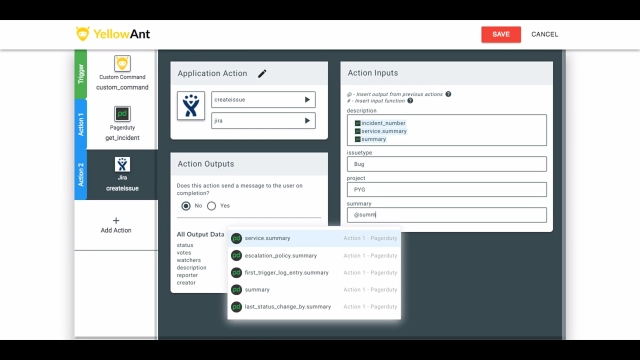
Task: Open help for insert input function
Action: coord(410,101)
